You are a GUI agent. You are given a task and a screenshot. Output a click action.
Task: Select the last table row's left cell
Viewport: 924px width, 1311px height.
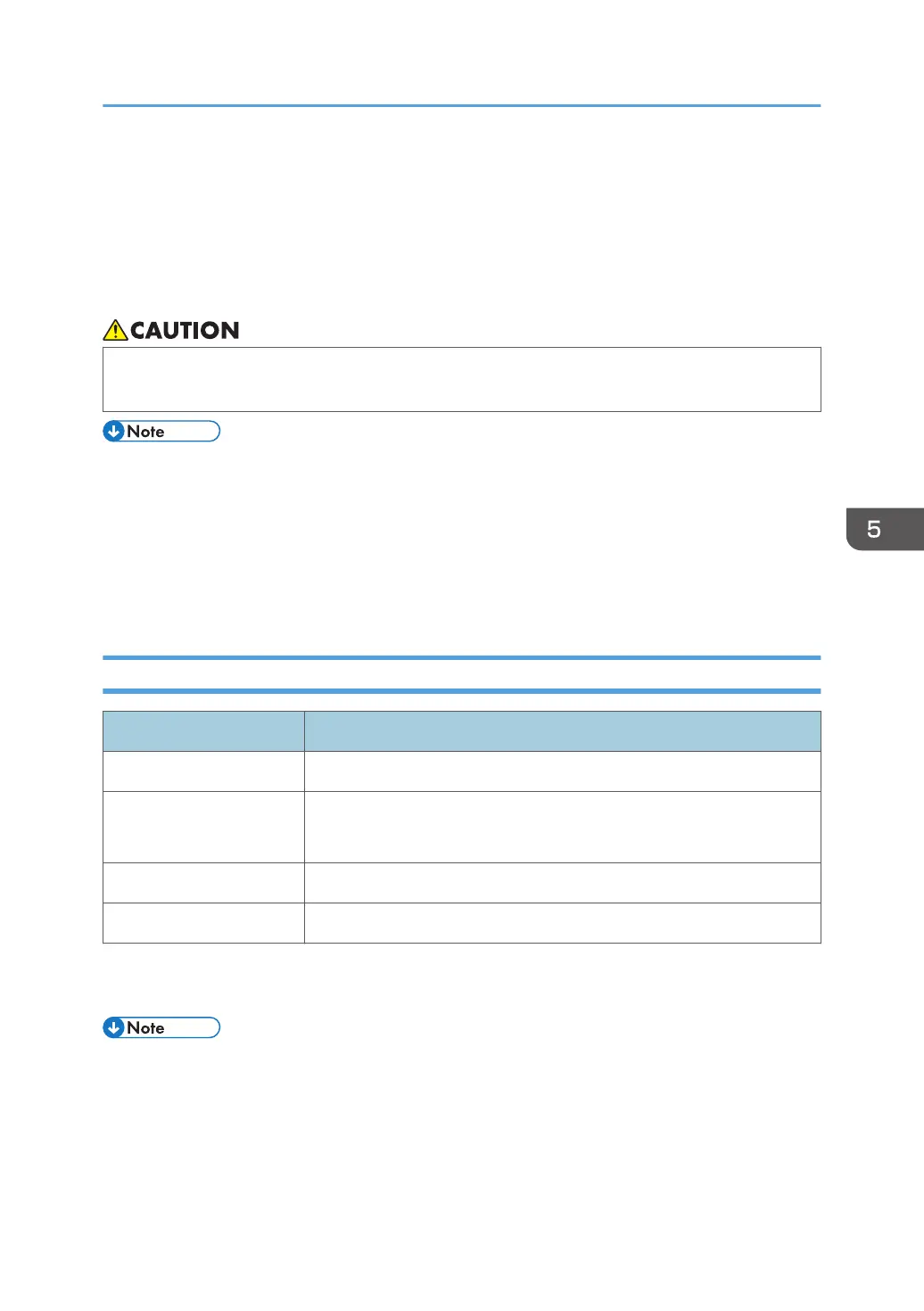coord(203,923)
